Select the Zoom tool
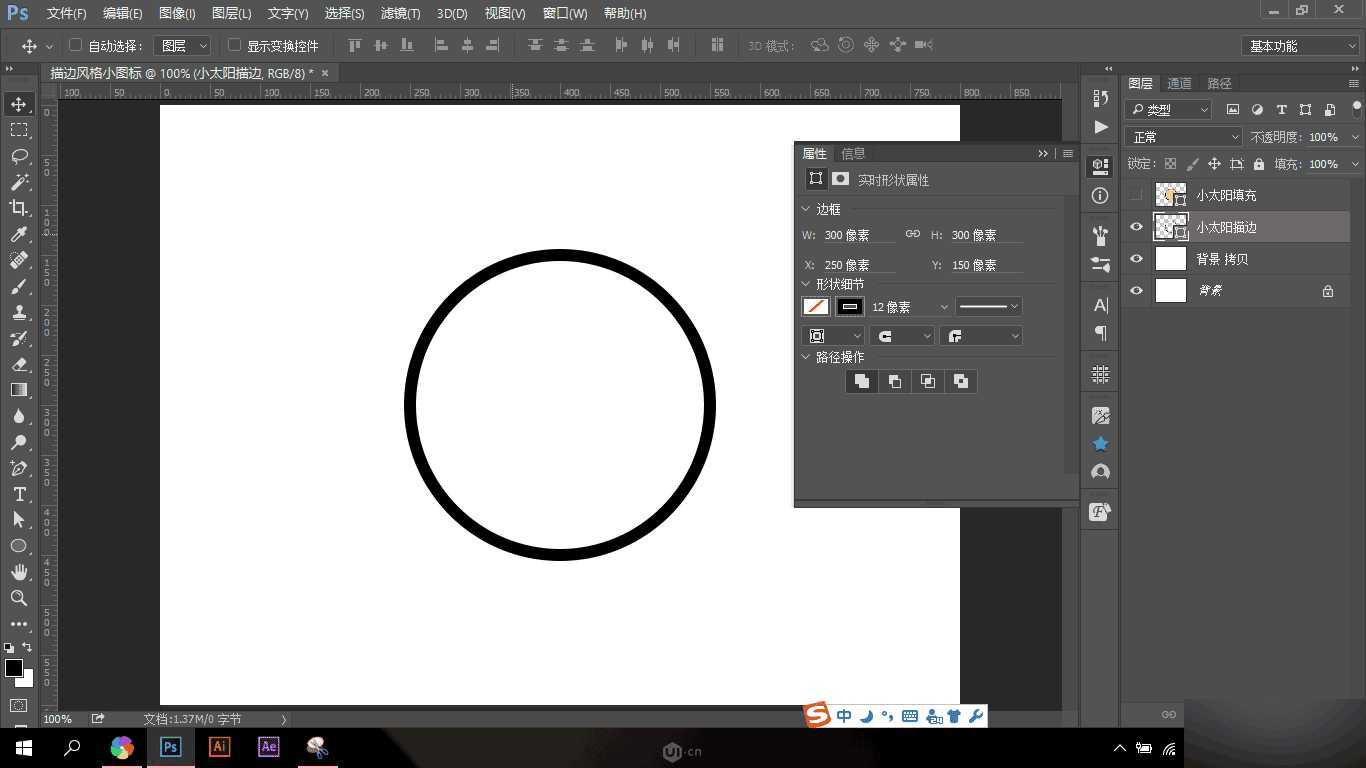Screen dimensions: 1366x768 click(18, 598)
